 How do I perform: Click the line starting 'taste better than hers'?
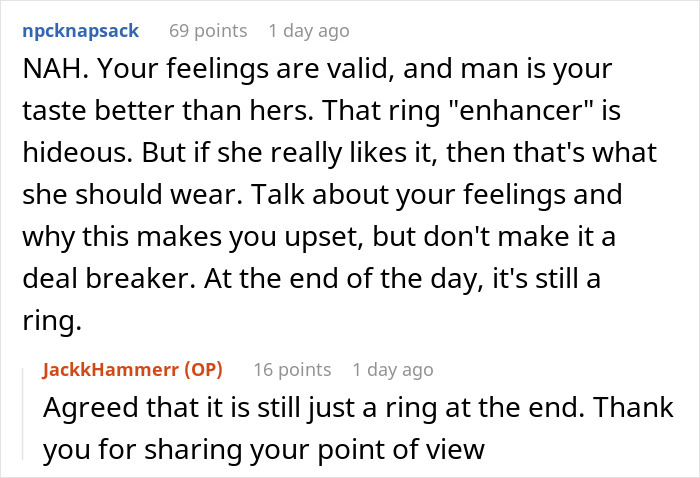321,110
